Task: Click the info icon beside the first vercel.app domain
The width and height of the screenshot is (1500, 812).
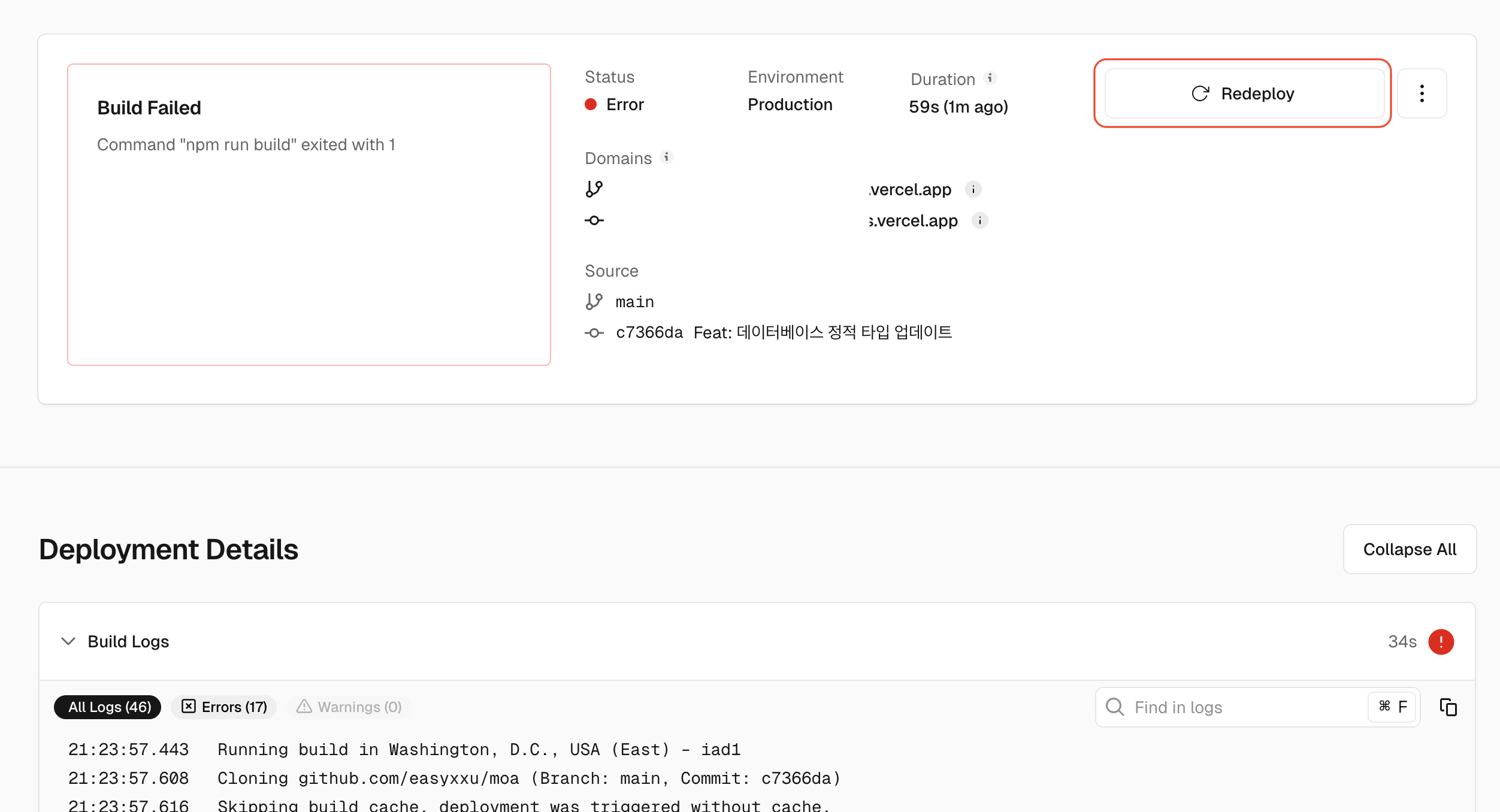Action: [973, 190]
